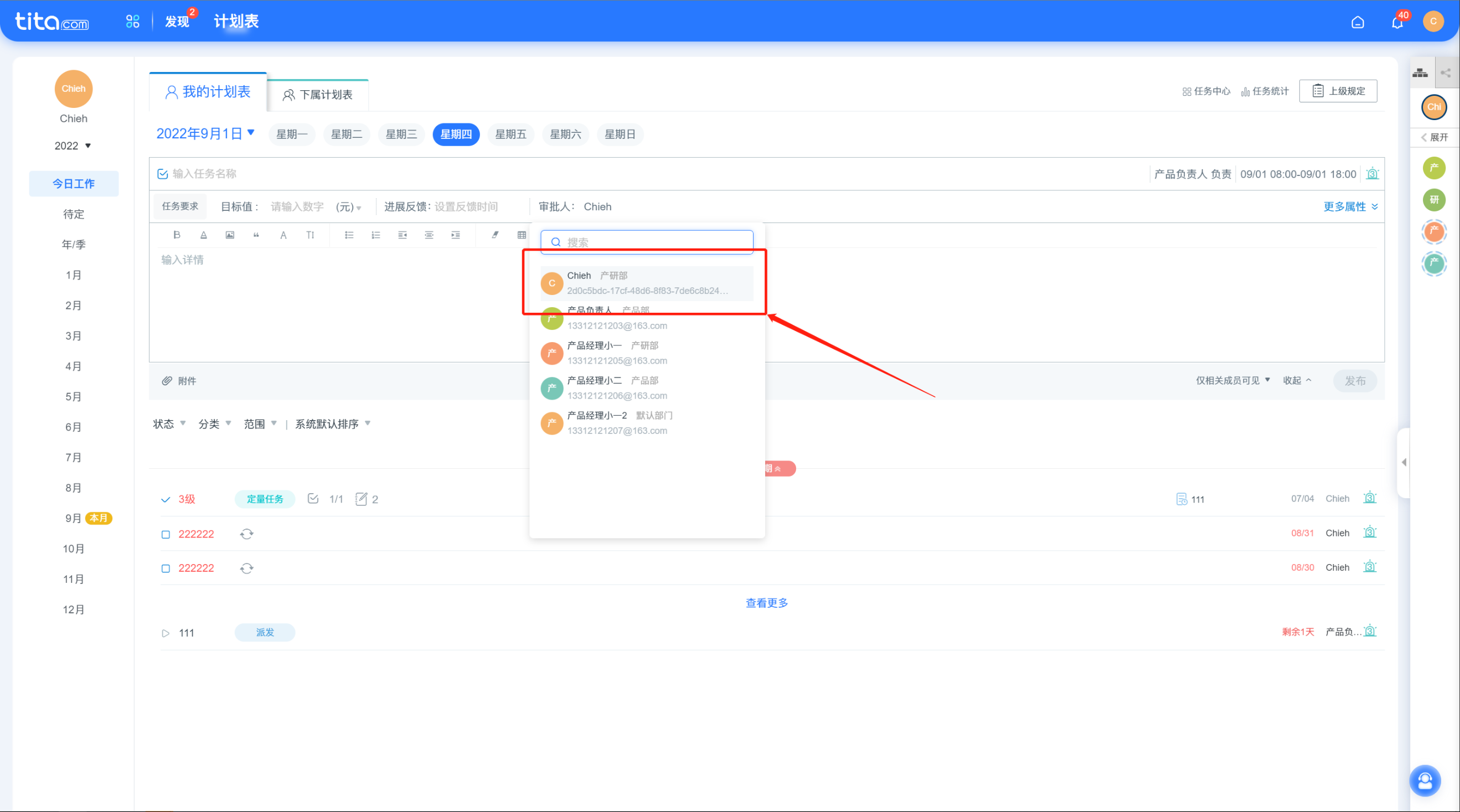Switch to 我的计划表 tab
The height and width of the screenshot is (812, 1460).
coord(208,92)
